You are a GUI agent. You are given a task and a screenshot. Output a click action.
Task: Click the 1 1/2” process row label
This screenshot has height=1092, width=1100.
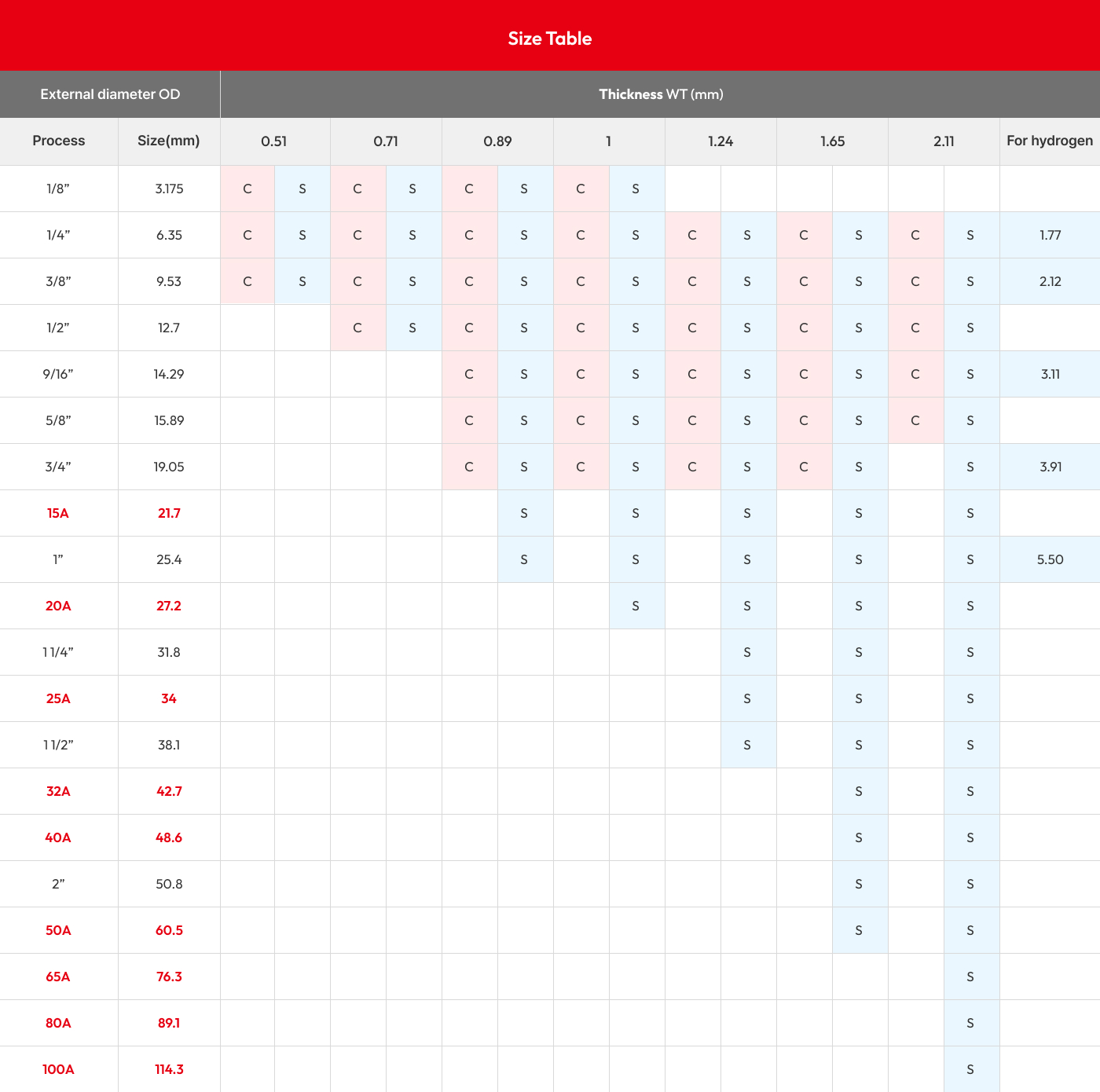pyautogui.click(x=58, y=745)
